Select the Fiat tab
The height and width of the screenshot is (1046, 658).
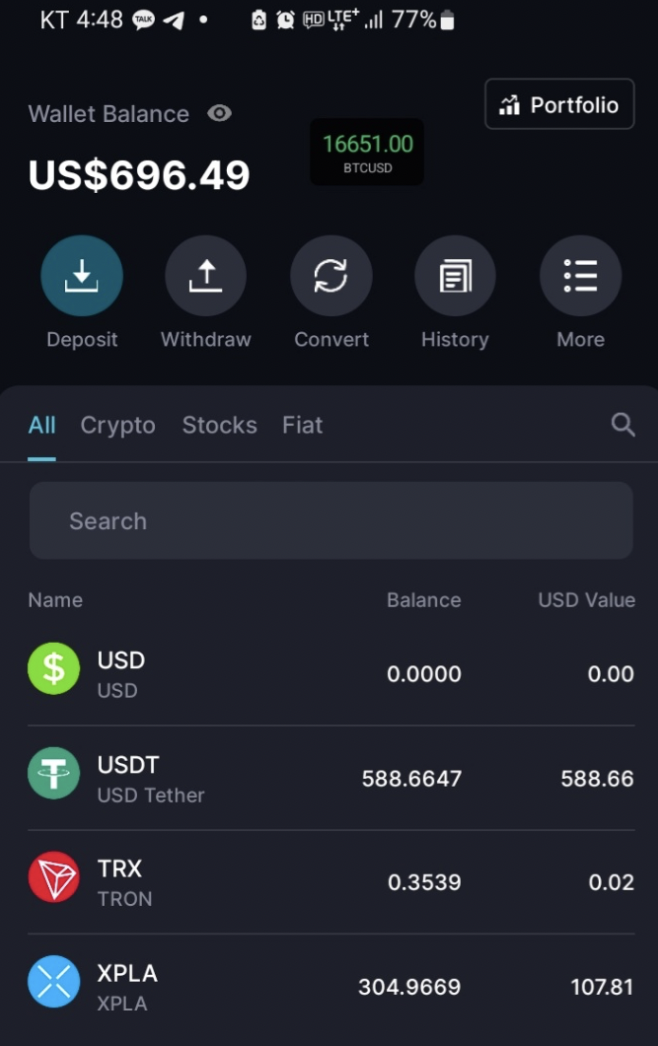(302, 425)
